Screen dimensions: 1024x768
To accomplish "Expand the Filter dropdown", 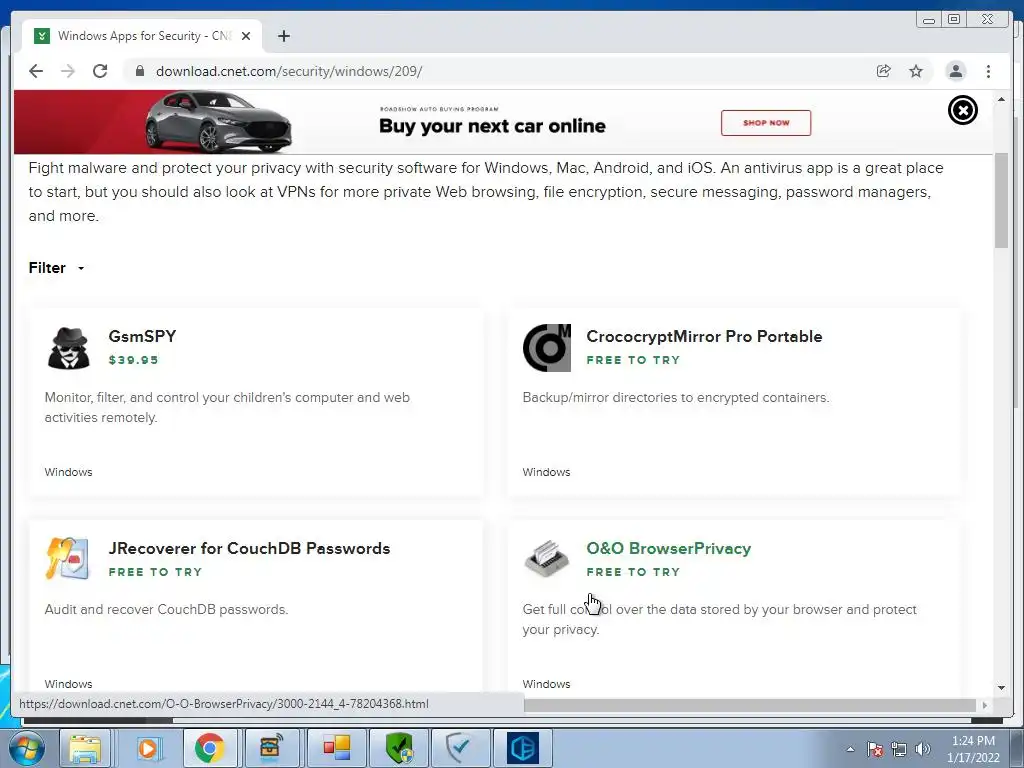I will click(57, 268).
